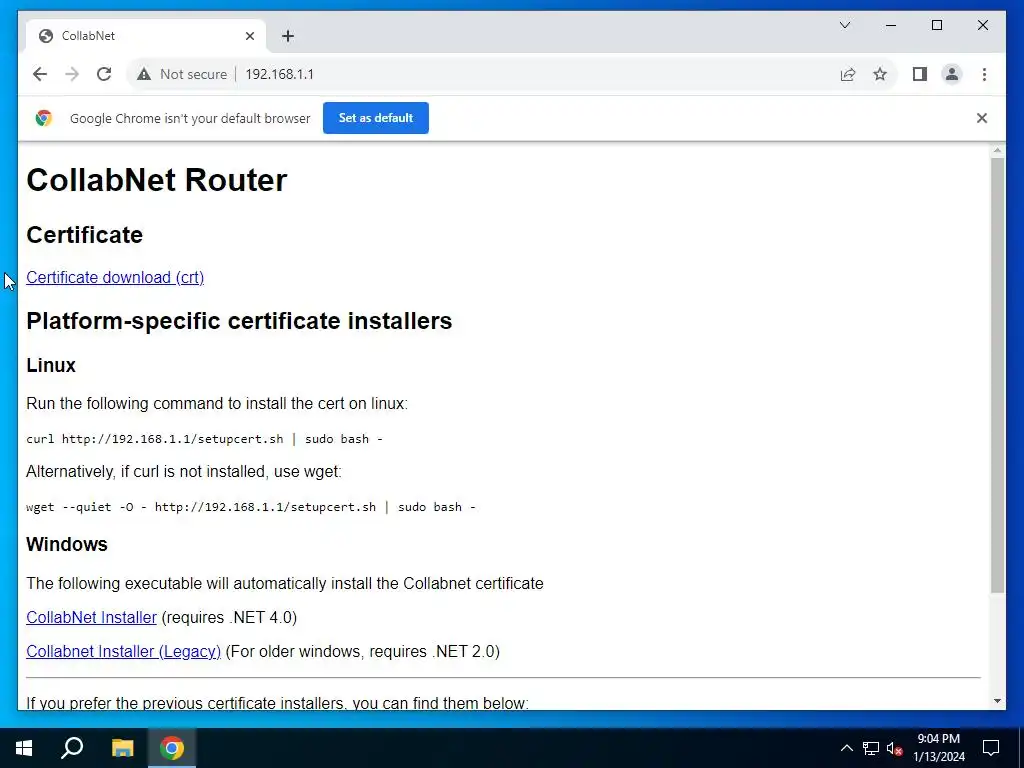Screen dimensions: 1024x768
Task: Minimize the Chrome window
Action: (x=891, y=25)
